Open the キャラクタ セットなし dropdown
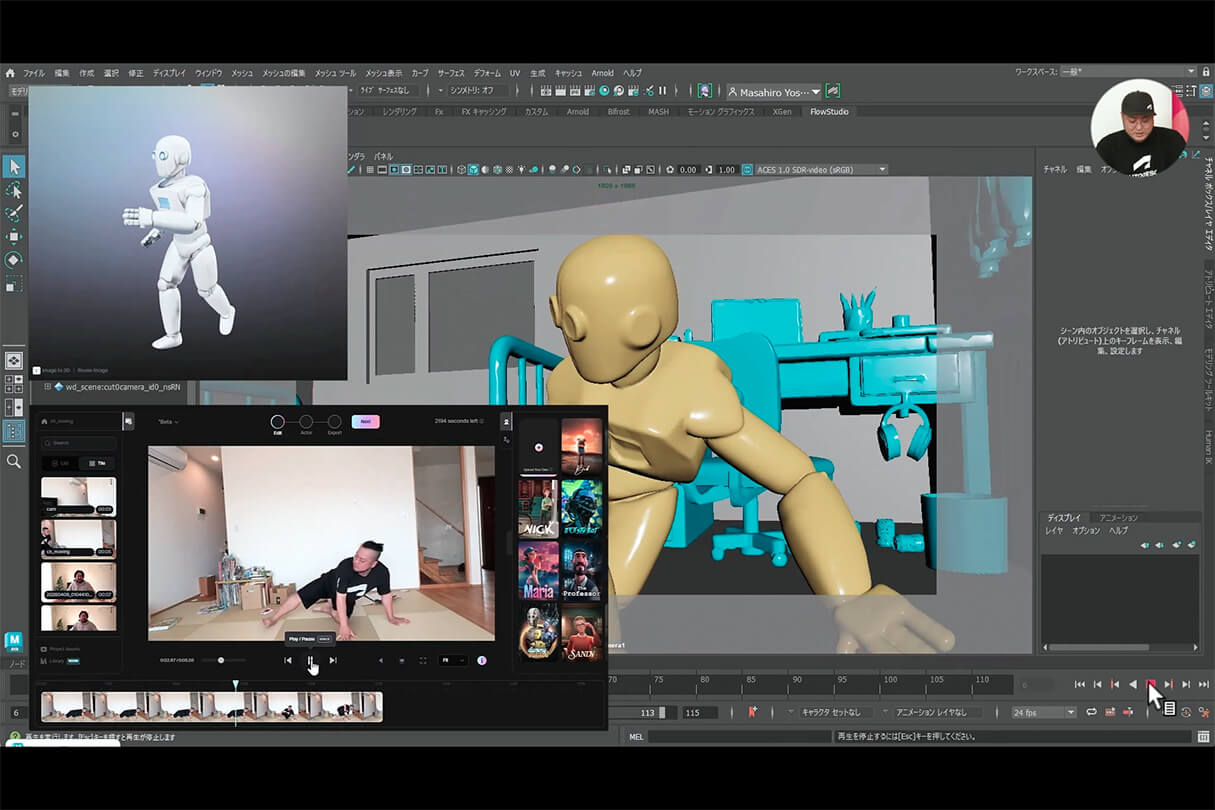The width and height of the screenshot is (1215, 810). [837, 712]
